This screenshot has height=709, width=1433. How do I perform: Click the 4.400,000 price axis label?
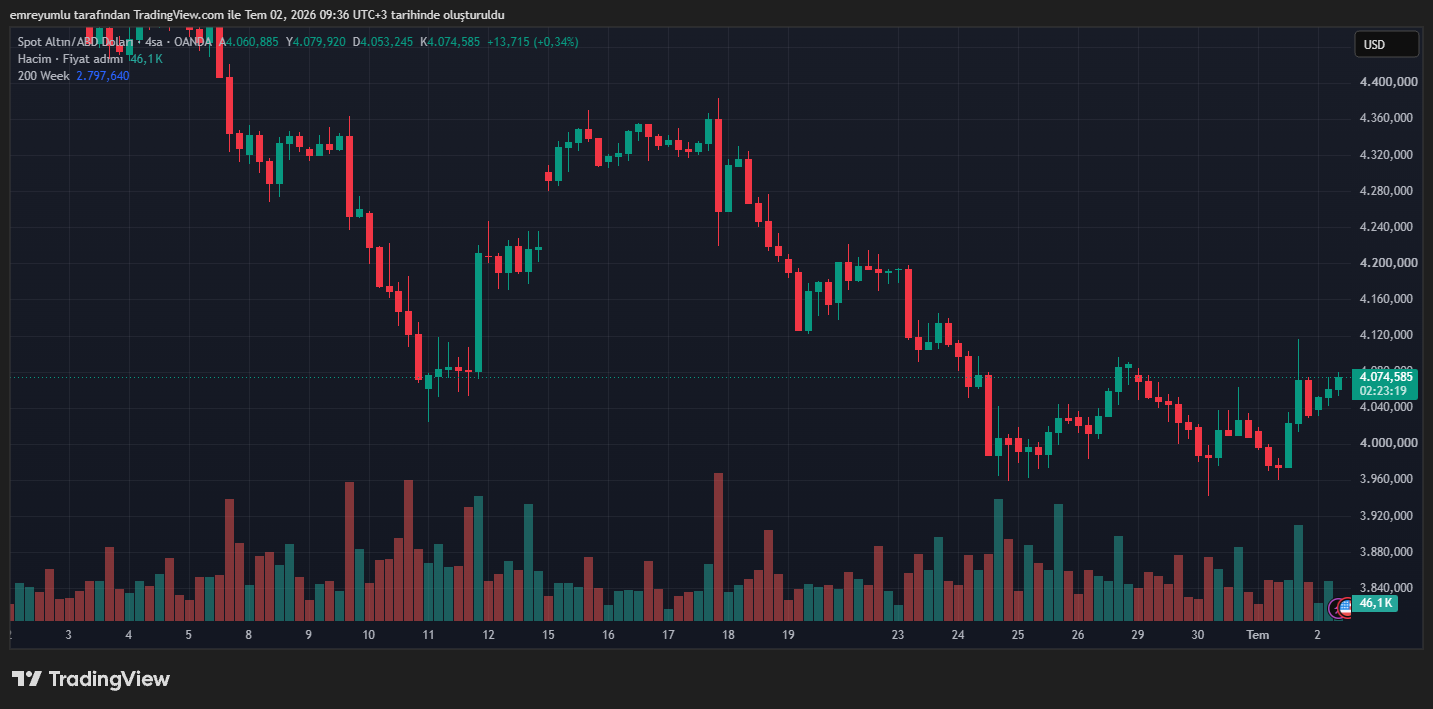1388,82
